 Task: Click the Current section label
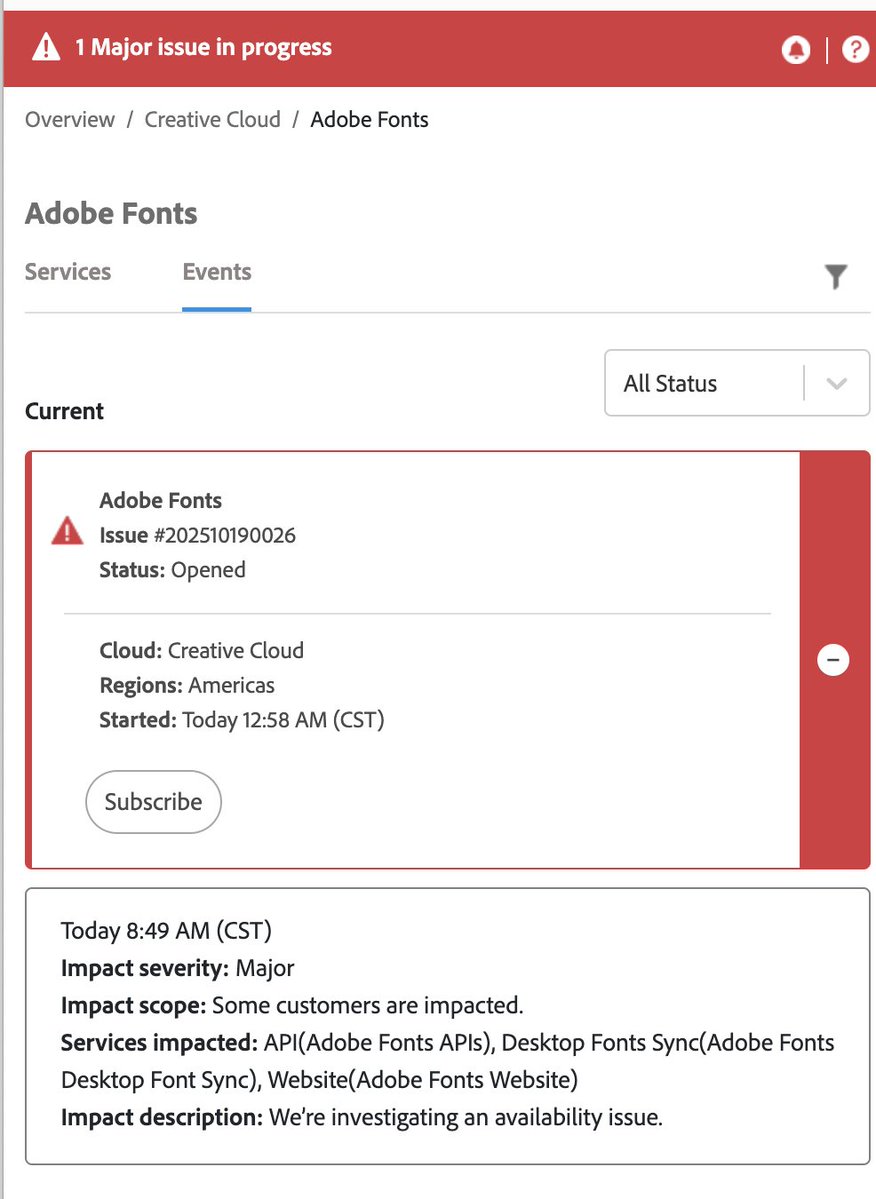[x=64, y=411]
